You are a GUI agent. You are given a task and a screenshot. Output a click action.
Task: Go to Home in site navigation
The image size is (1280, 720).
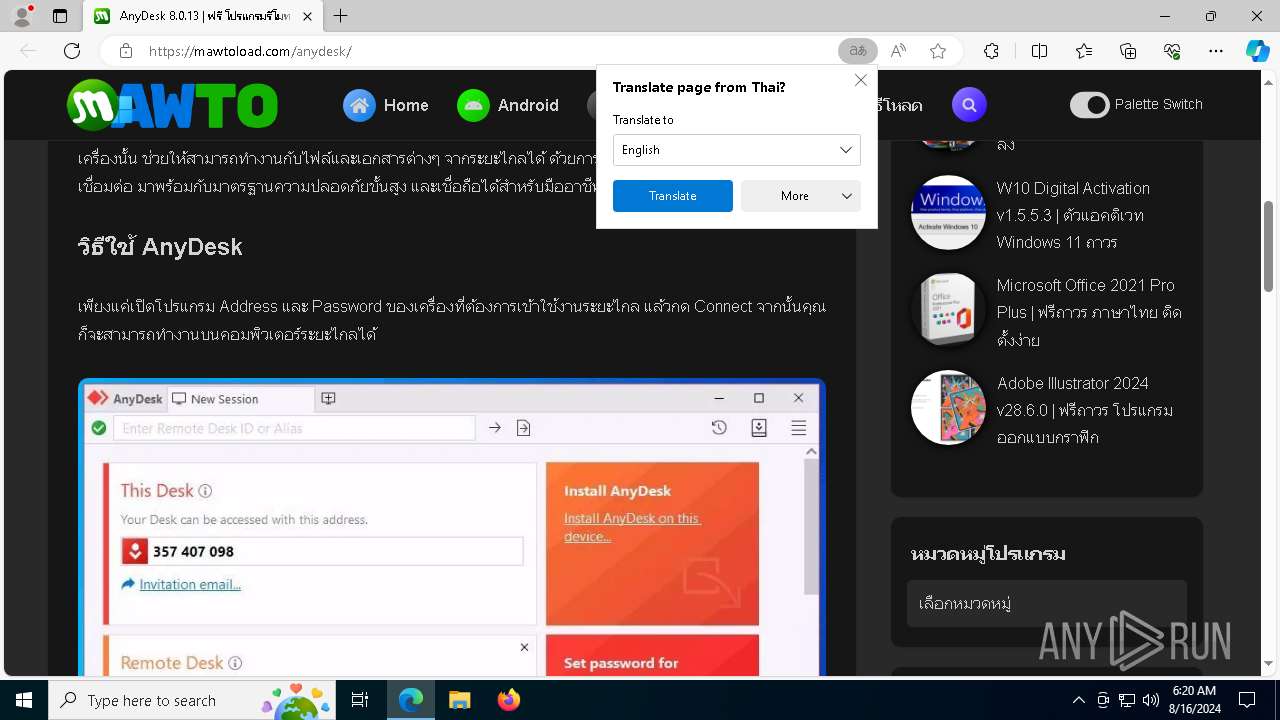tap(386, 105)
